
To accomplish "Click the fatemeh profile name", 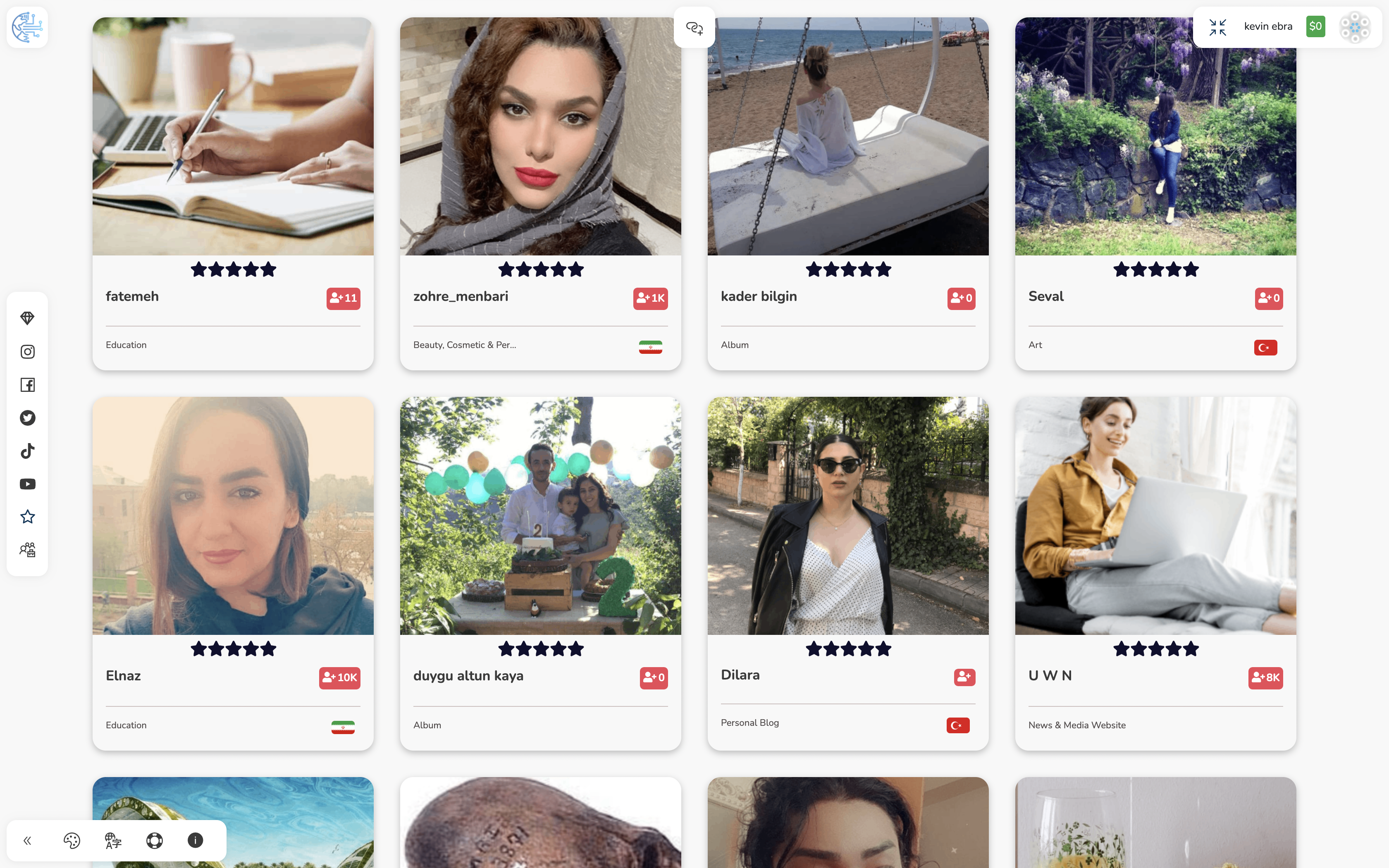I will coord(132,296).
